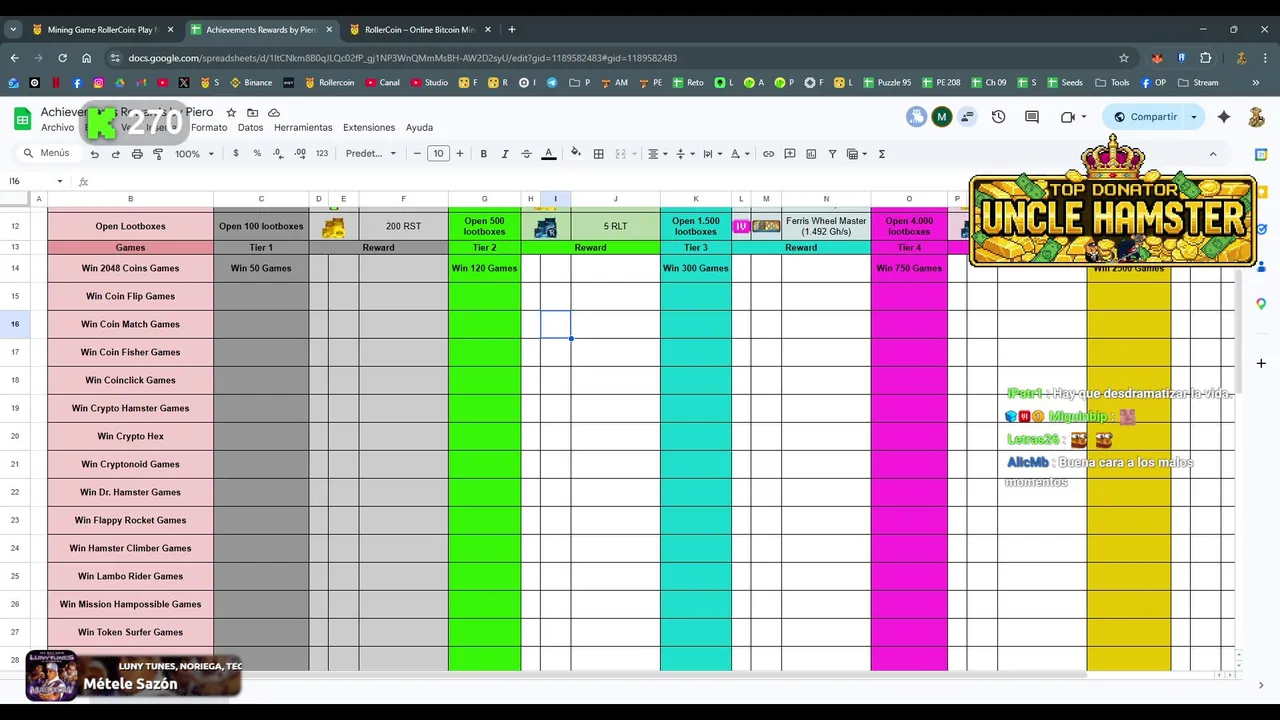
Task: Open the text wrapping dropdown
Action: click(x=711, y=154)
